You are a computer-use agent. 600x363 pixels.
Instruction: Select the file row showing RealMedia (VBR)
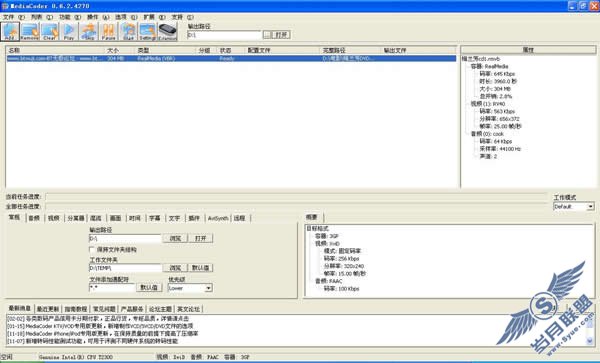231,59
